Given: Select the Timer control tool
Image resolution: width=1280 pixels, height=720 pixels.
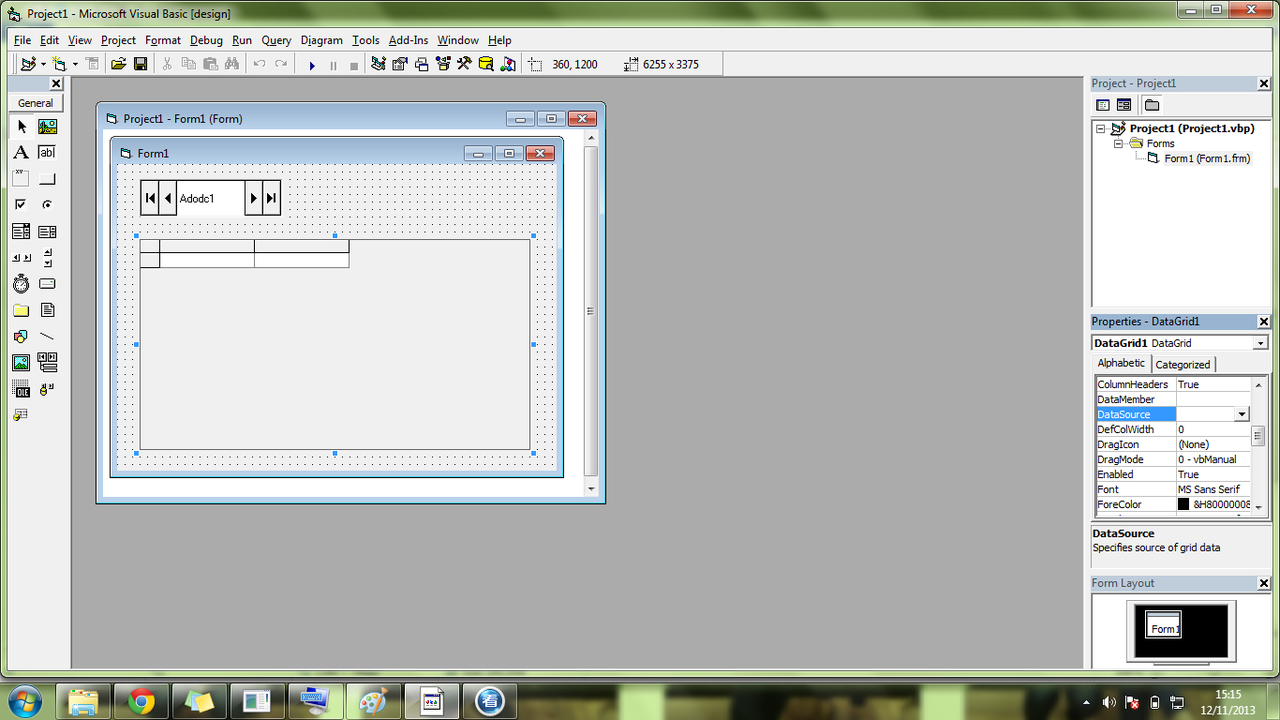Looking at the screenshot, I should pos(21,284).
